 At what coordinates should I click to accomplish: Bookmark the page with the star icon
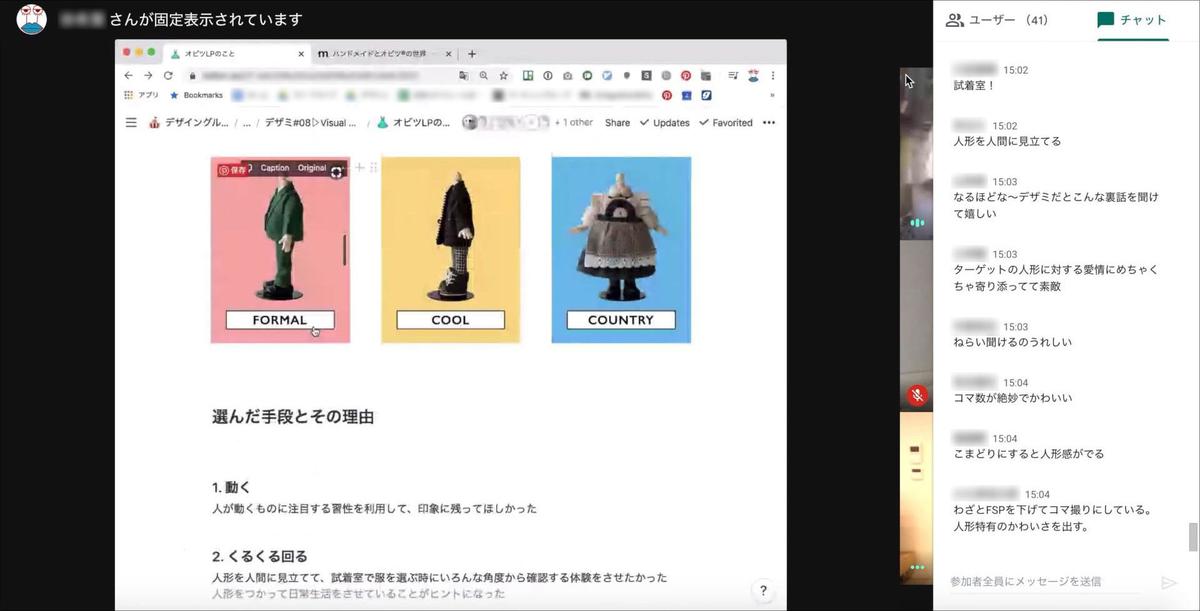[503, 75]
